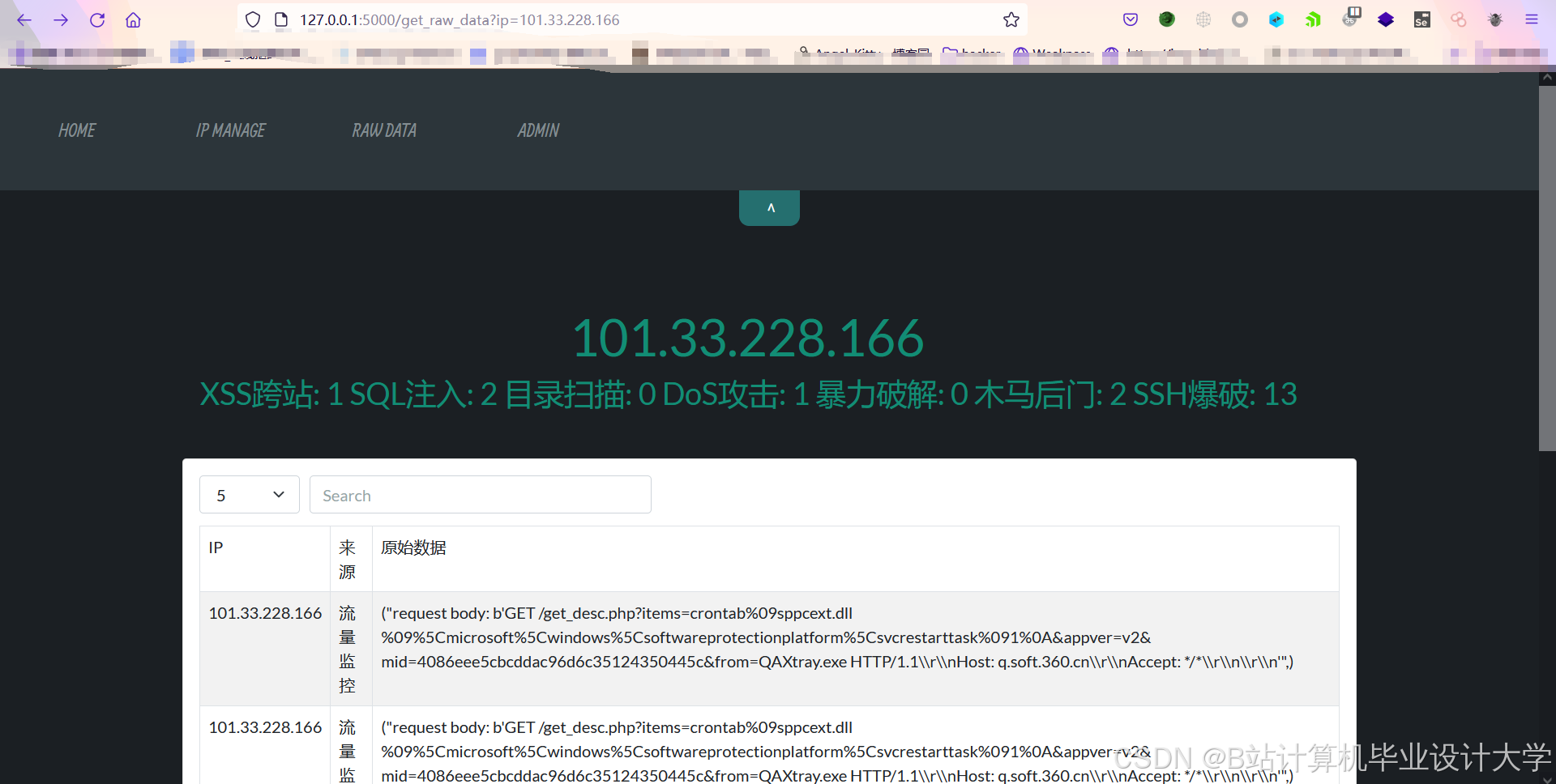This screenshot has height=784, width=1556.
Task: Open the Selenium 'Se' extension
Action: click(1422, 19)
